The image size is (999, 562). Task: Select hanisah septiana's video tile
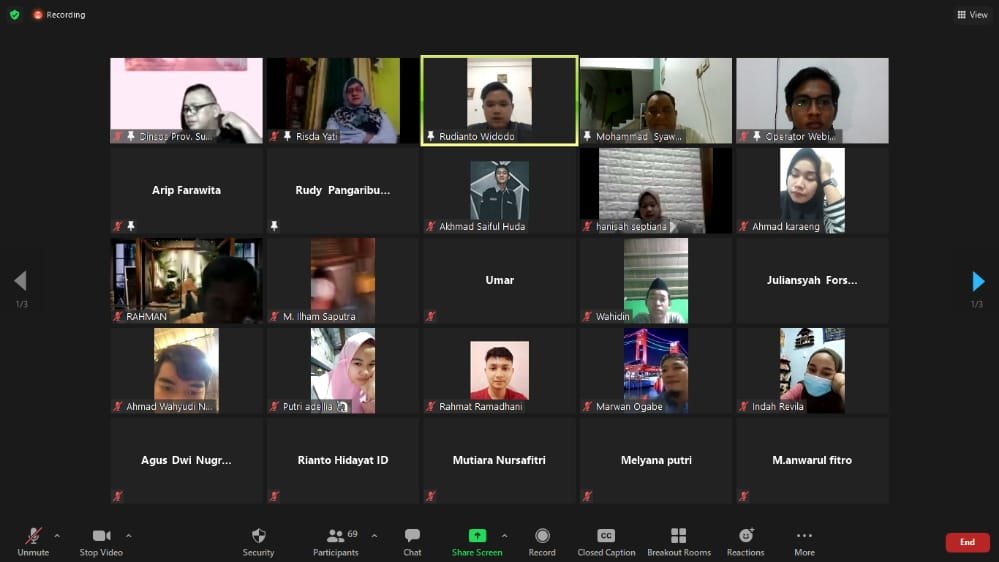[x=656, y=191]
